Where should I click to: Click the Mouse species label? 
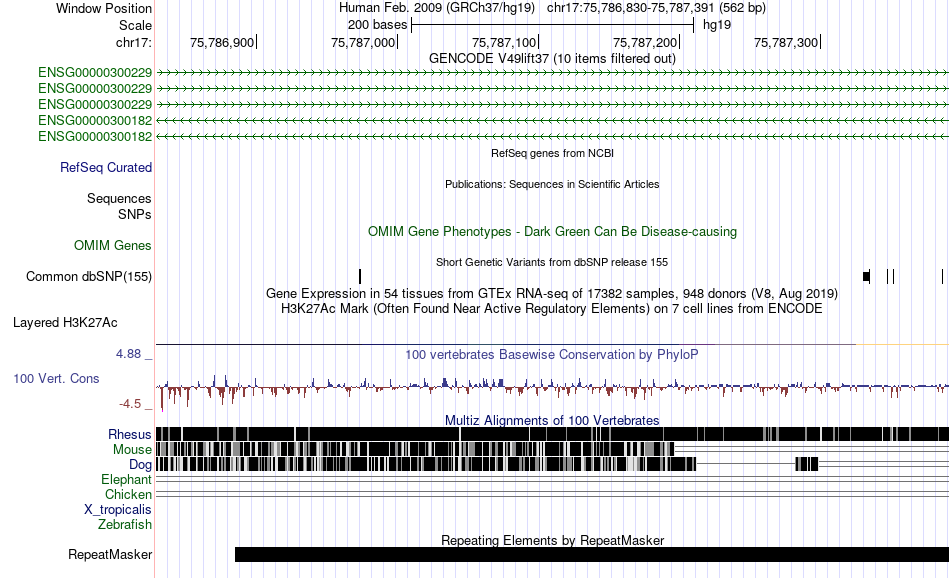(x=132, y=450)
